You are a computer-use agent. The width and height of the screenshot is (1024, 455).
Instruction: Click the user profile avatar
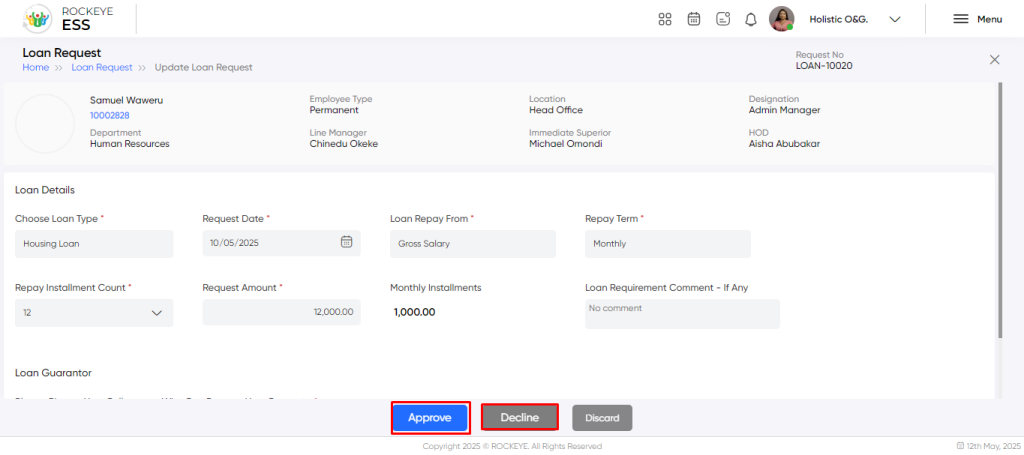click(x=781, y=19)
